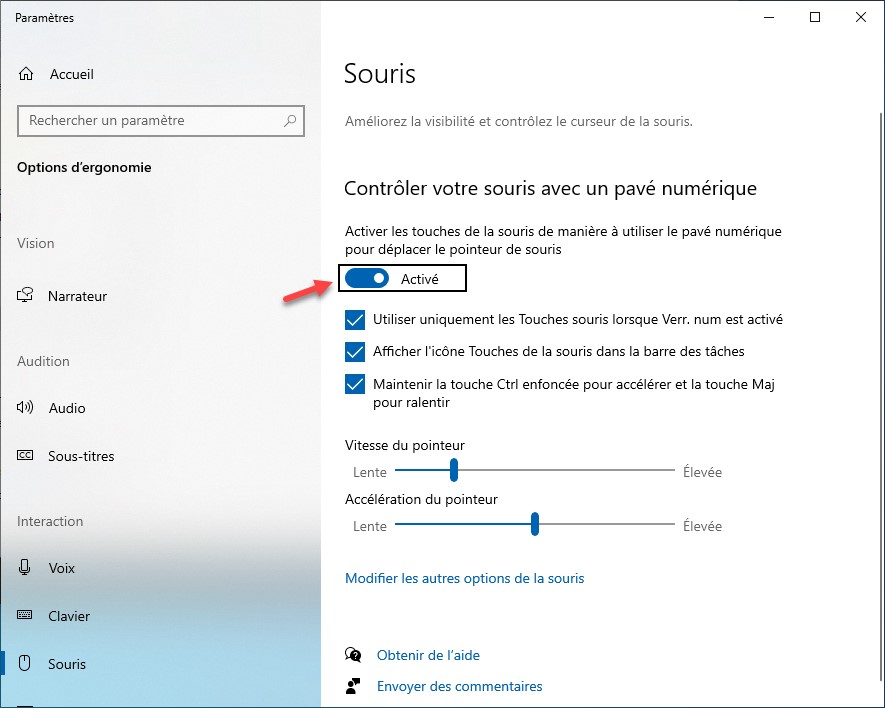Uncheck Afficher l'icône Touches de la souris
This screenshot has width=885, height=708.
pyautogui.click(x=355, y=352)
